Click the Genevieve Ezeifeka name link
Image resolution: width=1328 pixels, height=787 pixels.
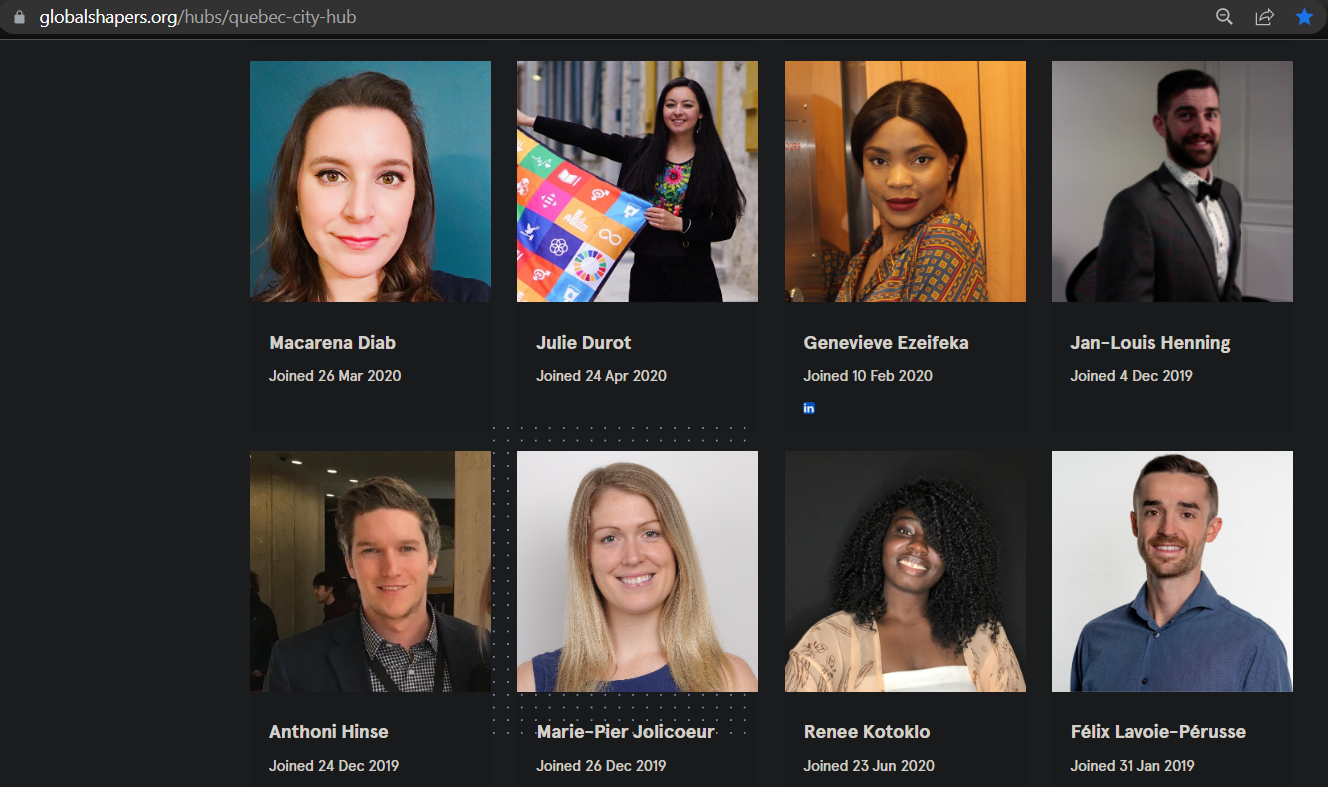886,343
